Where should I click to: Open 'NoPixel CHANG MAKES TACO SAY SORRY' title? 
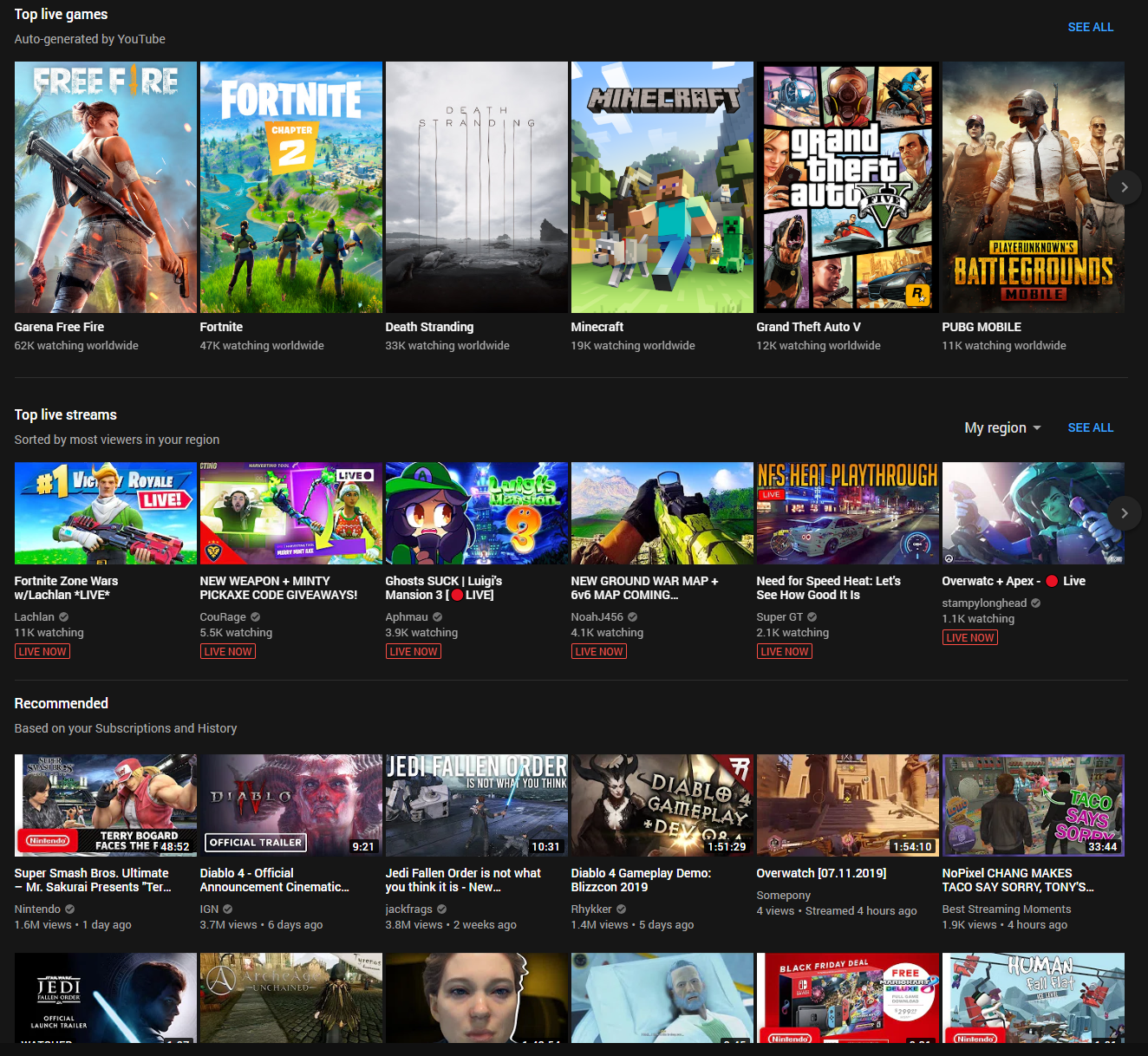(x=1018, y=880)
